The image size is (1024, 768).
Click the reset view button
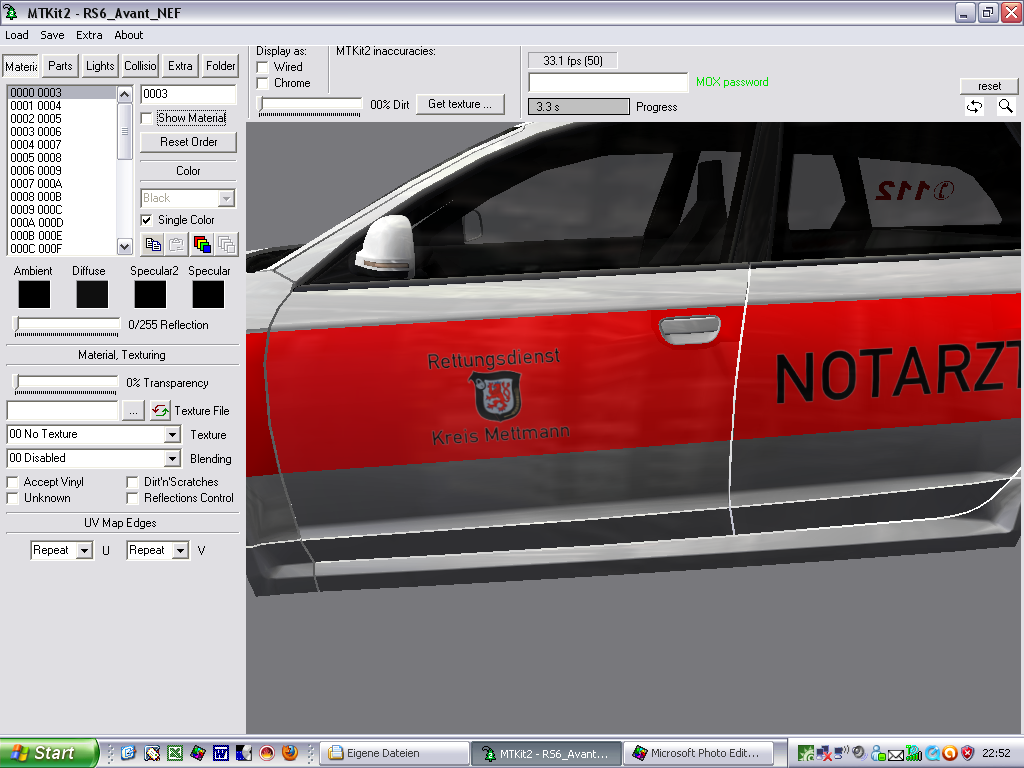point(989,86)
